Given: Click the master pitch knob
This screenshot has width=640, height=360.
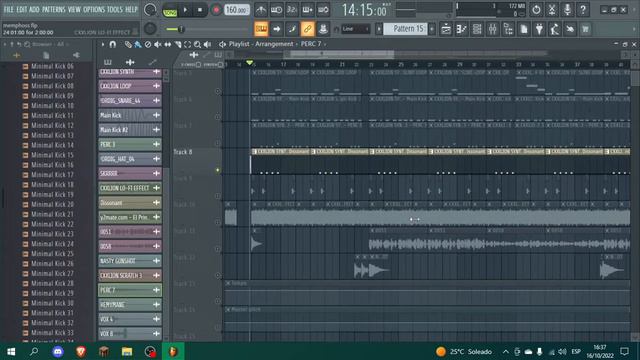Looking at the screenshot, I should coord(150,29).
